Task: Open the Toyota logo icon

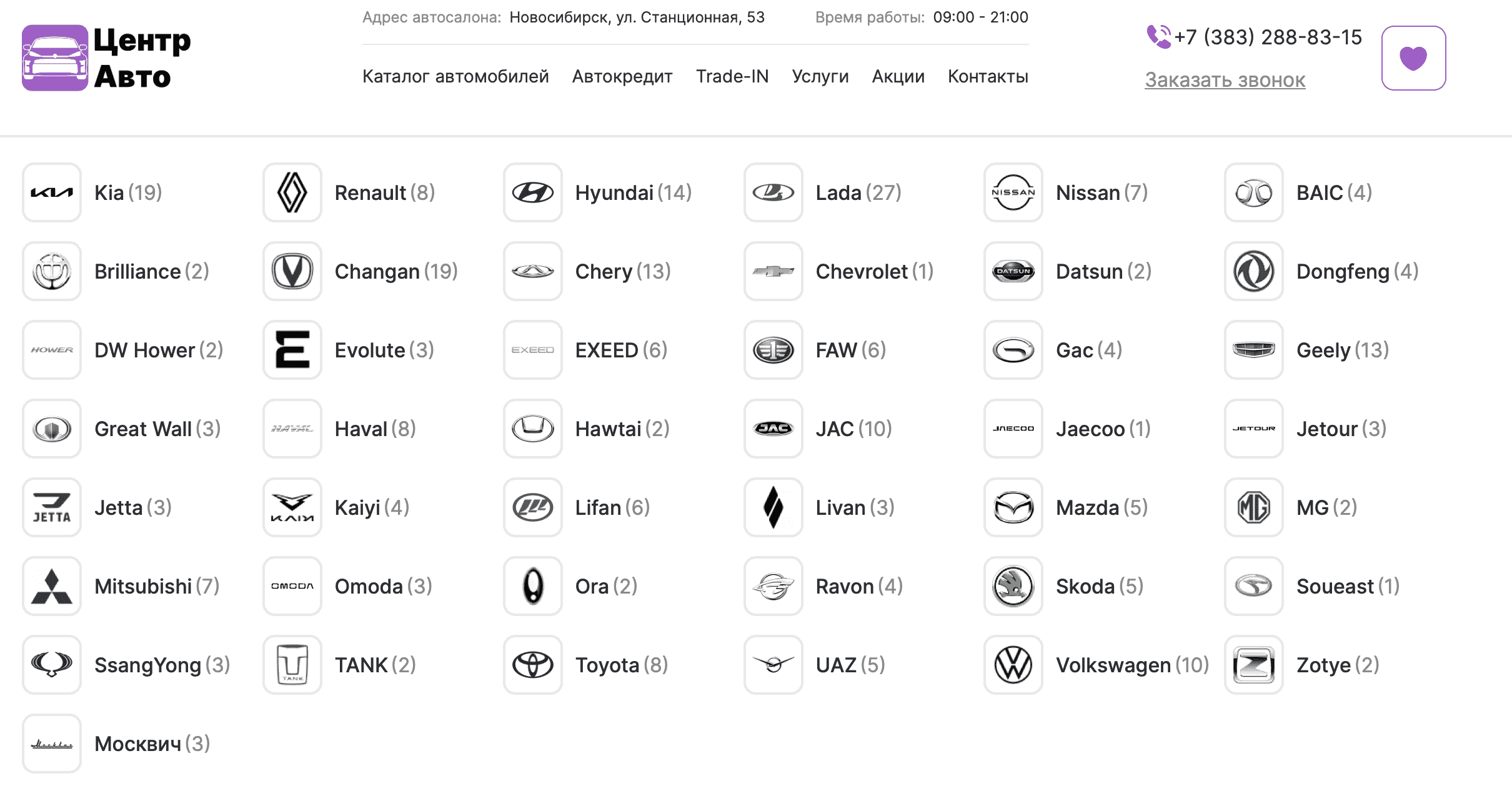Action: tap(533, 665)
